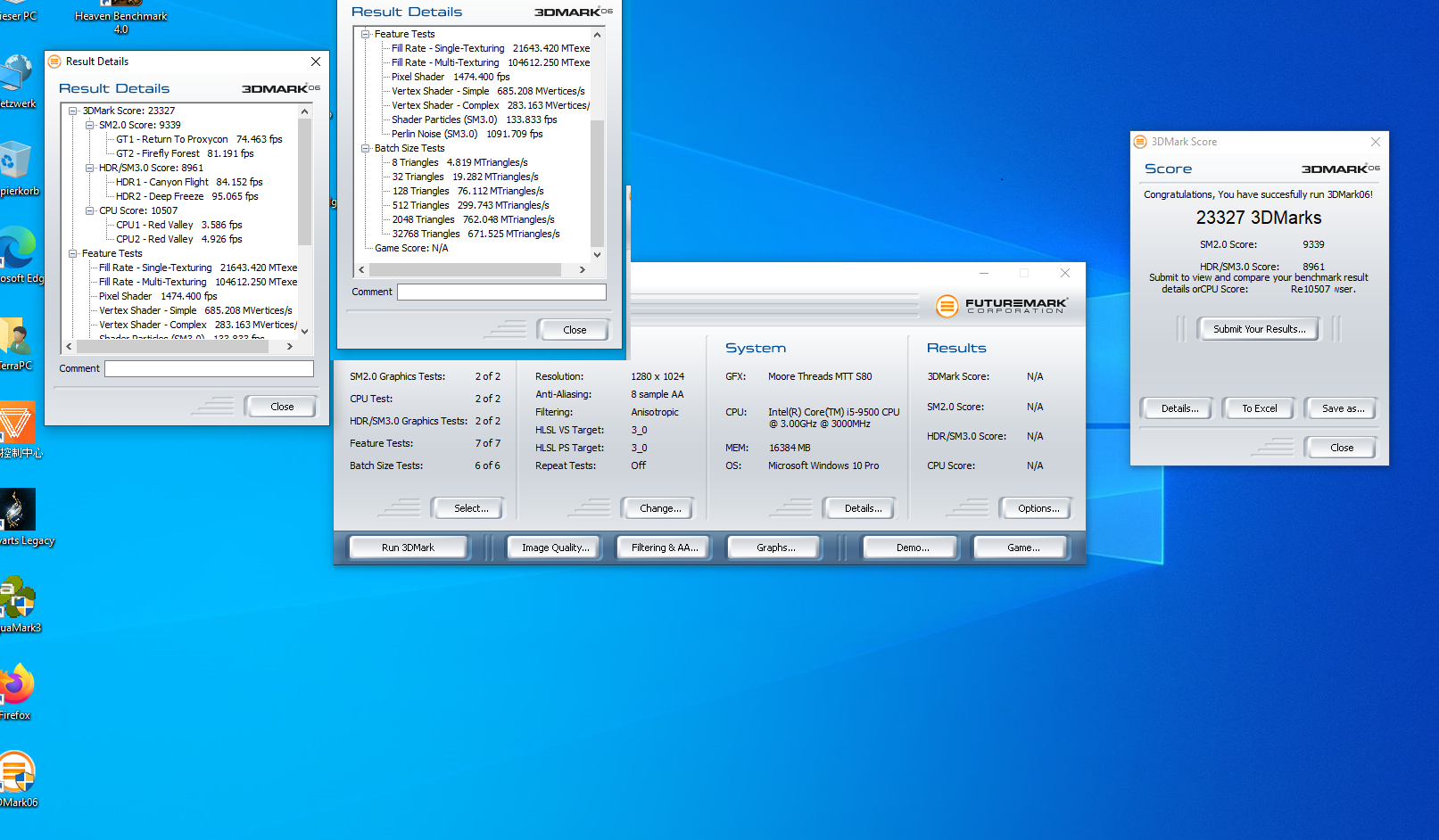Collapse the 3DMark Score: 23327 tree node

tap(73, 111)
